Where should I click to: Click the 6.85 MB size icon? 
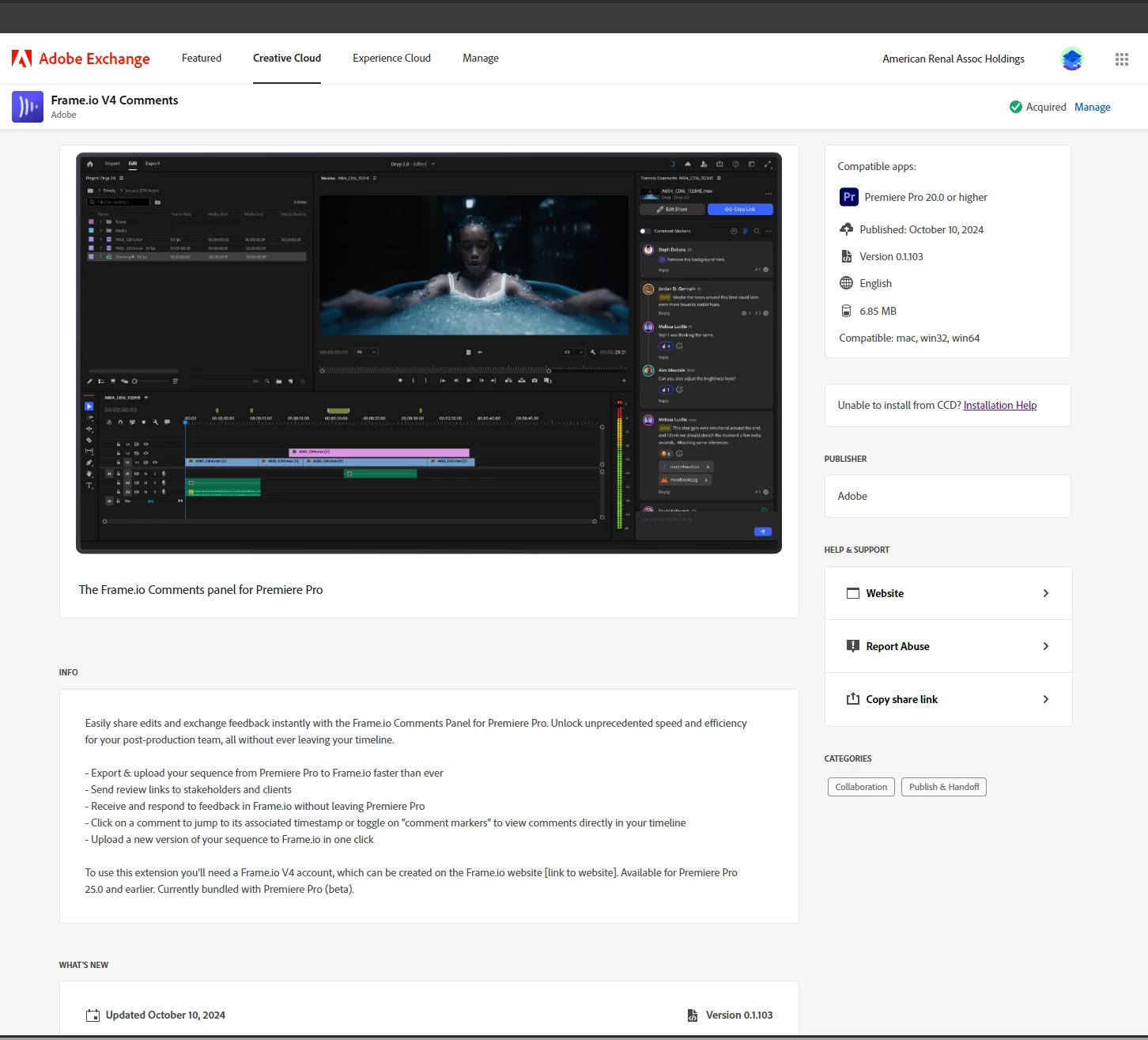click(846, 311)
